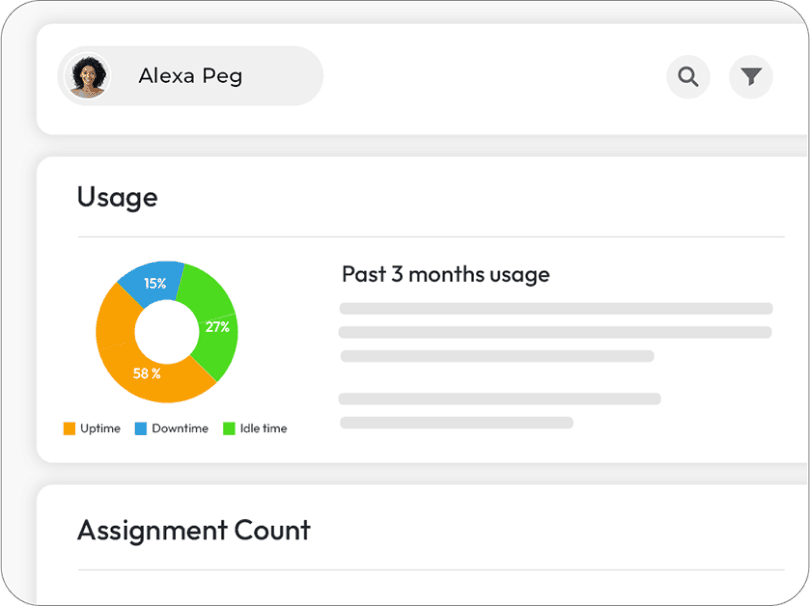Click the search magnifier icon
Image resolution: width=810 pixels, height=606 pixels.
point(688,77)
